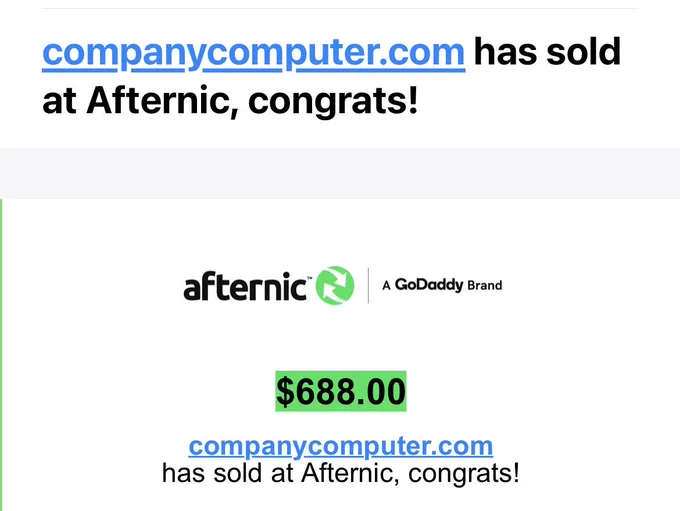Click the vertical divider between afternic and GoDaddy

pos(368,285)
